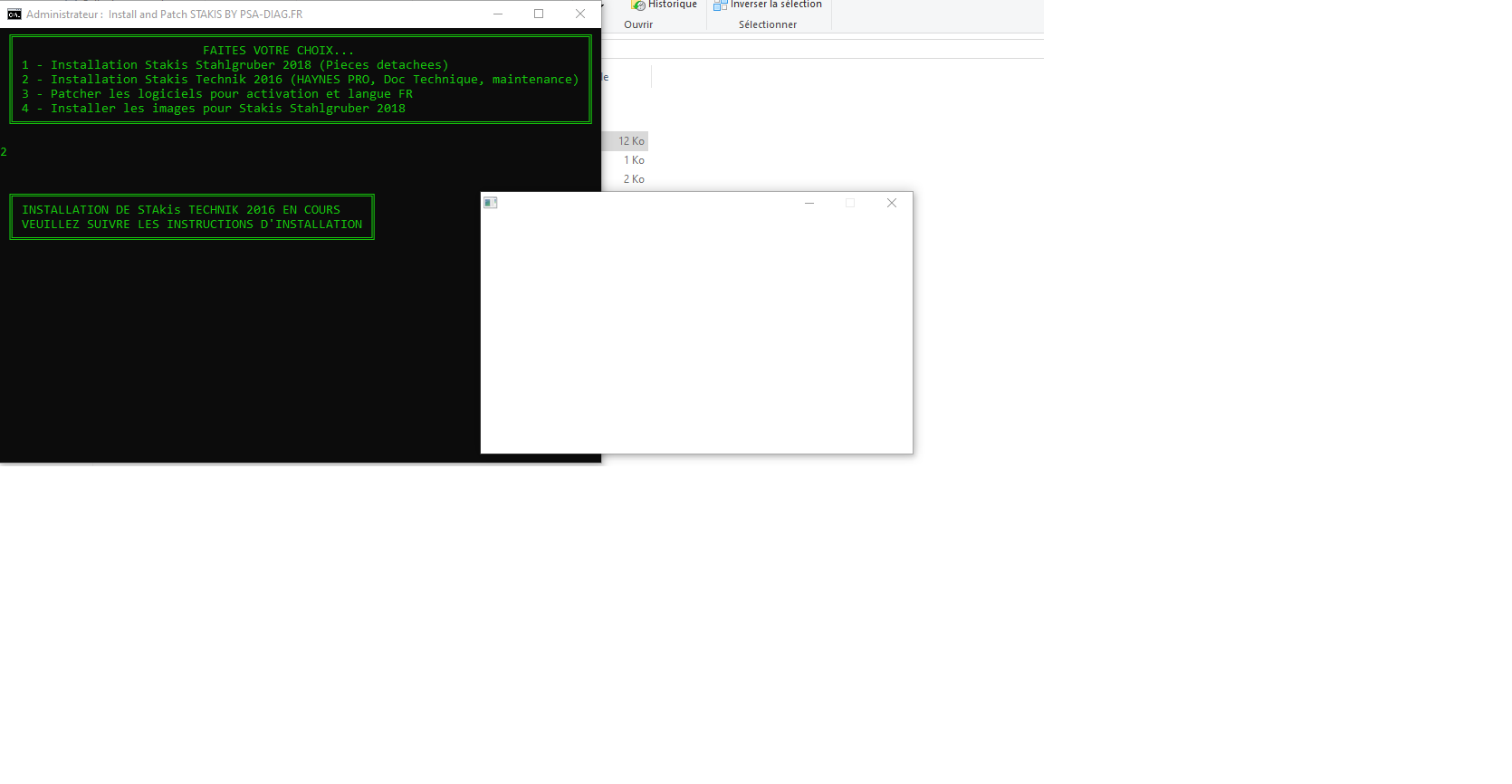Click the 'Sélectionner' group label in Explorer ribbon
Screen dimensions: 1512x784
[768, 24]
